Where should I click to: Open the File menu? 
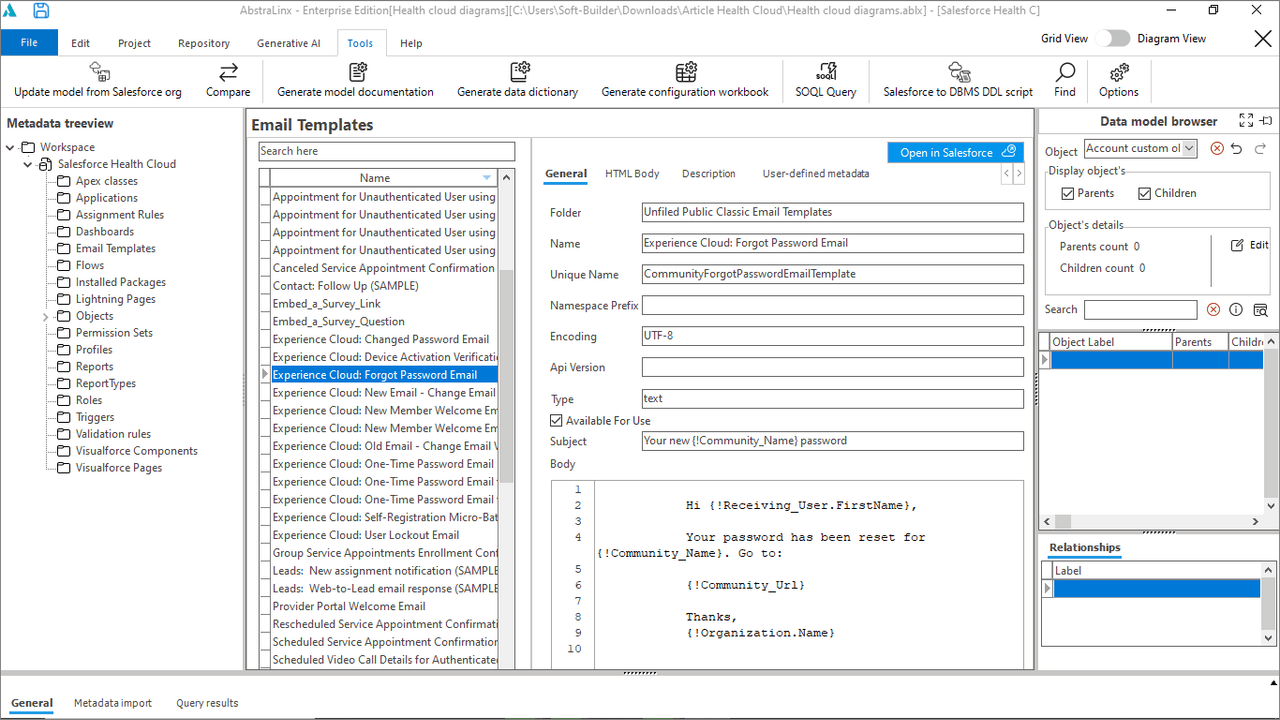[29, 43]
